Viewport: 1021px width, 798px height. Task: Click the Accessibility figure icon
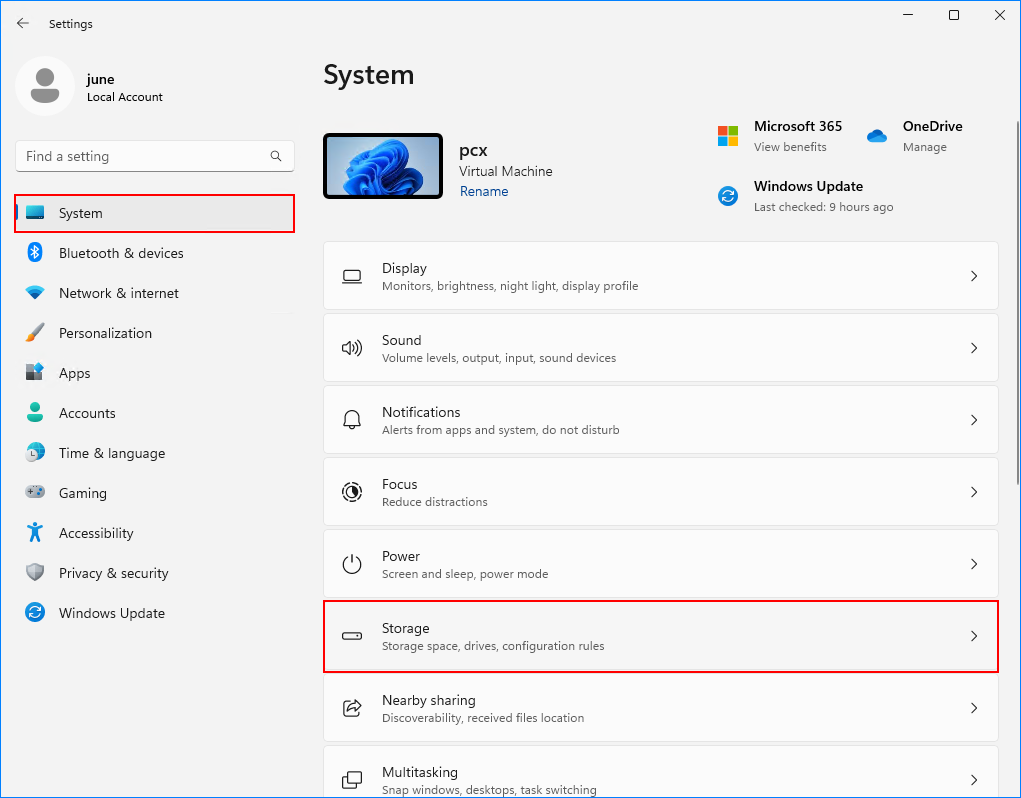(35, 532)
